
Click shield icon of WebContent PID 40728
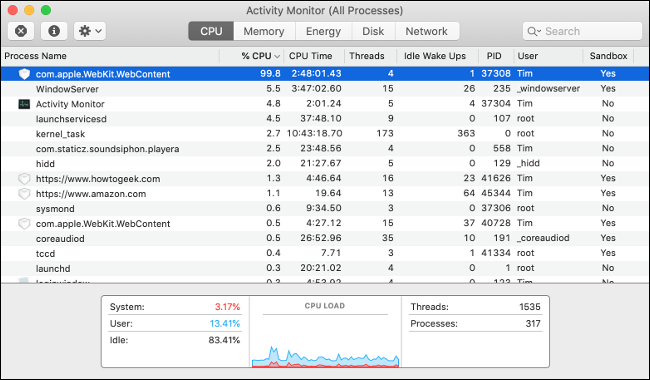click(x=24, y=224)
